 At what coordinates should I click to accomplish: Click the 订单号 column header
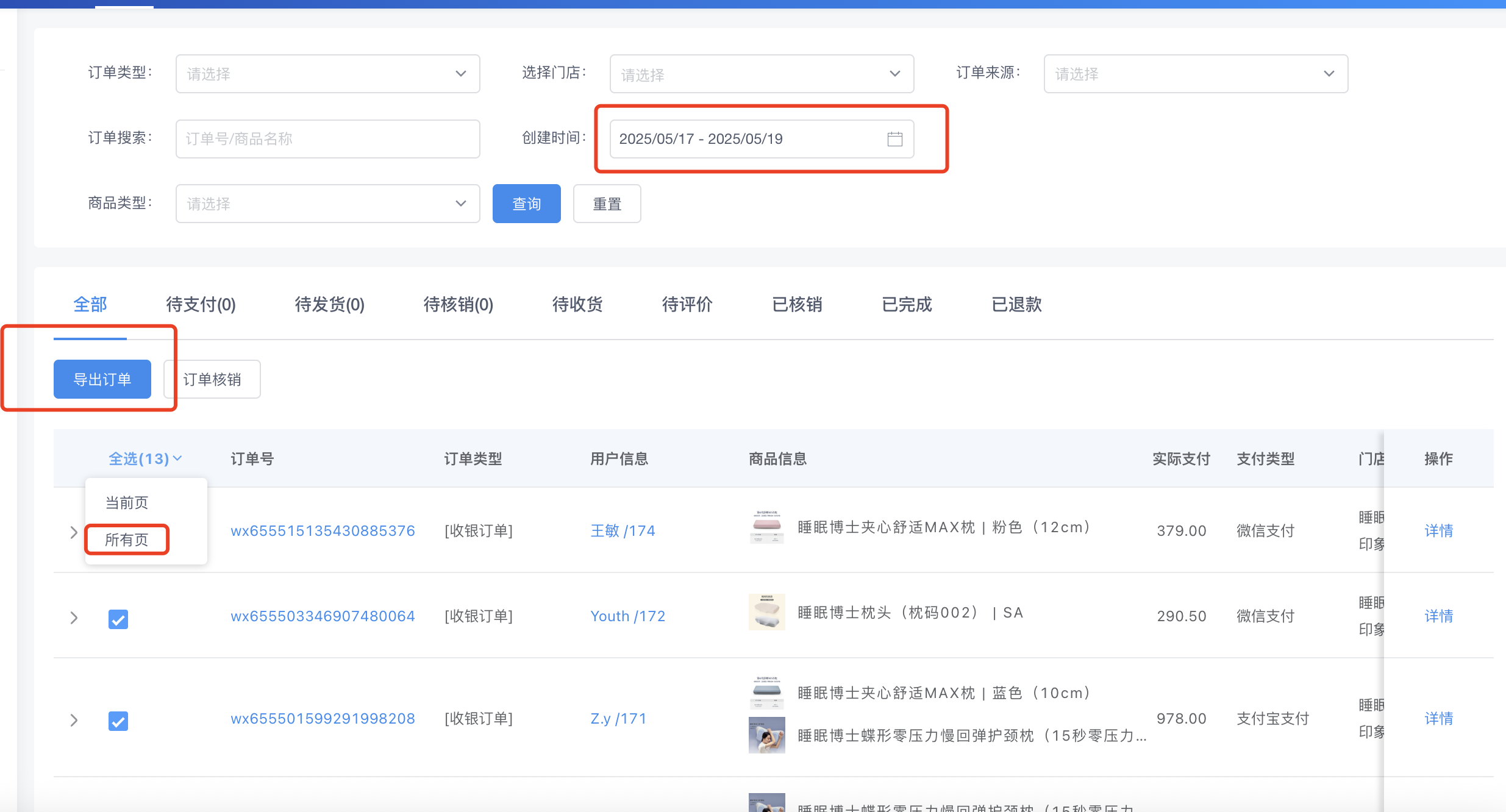click(x=252, y=458)
